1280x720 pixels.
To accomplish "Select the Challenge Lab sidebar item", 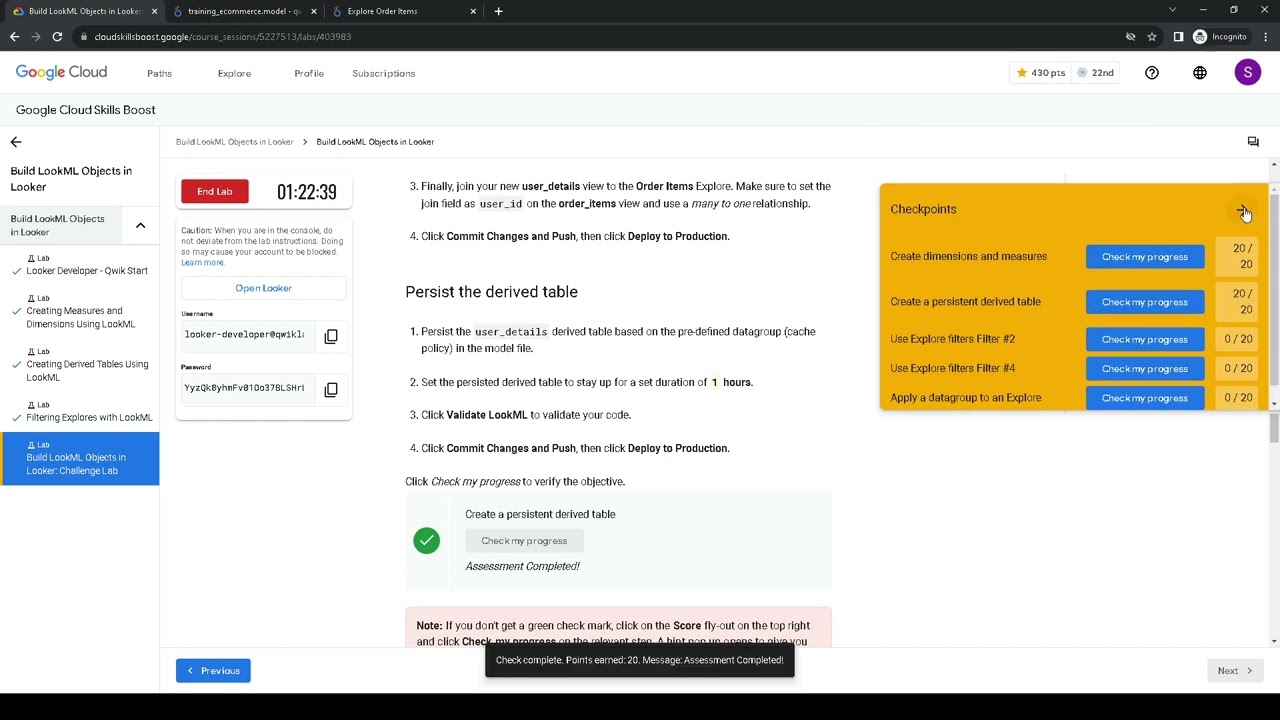I will point(80,459).
